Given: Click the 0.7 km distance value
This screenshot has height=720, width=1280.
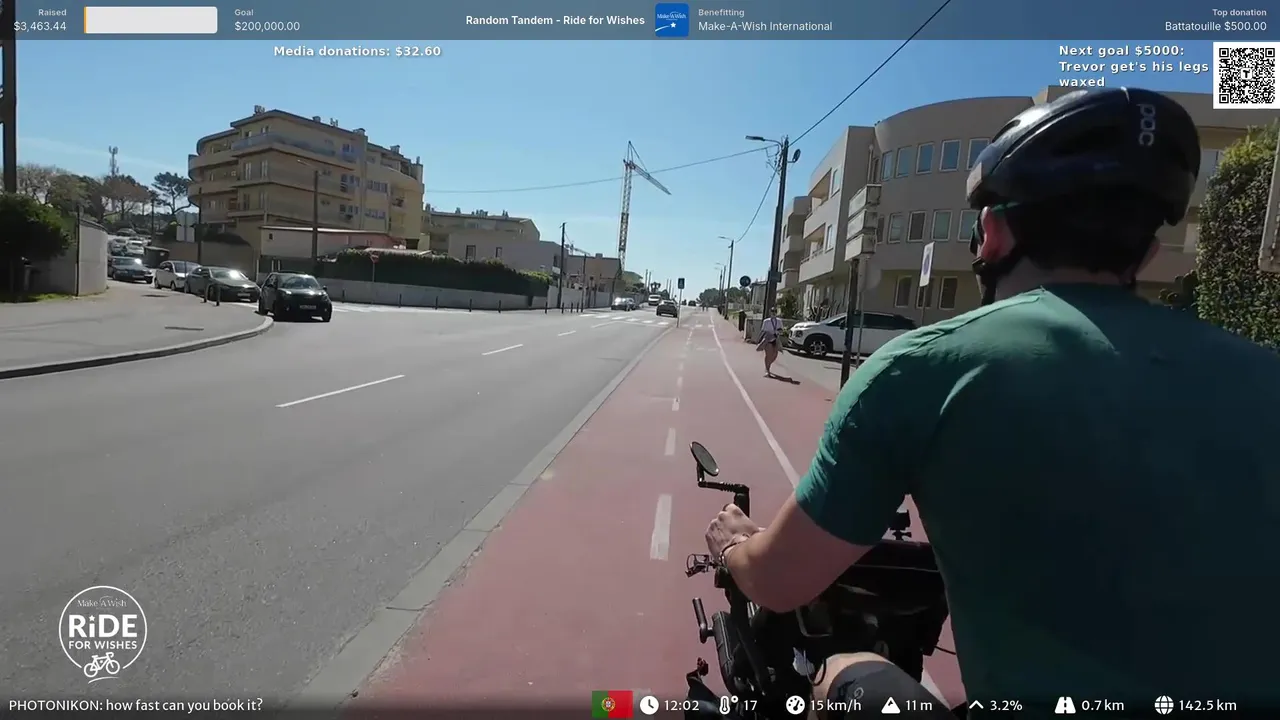Looking at the screenshot, I should pyautogui.click(x=1102, y=705).
